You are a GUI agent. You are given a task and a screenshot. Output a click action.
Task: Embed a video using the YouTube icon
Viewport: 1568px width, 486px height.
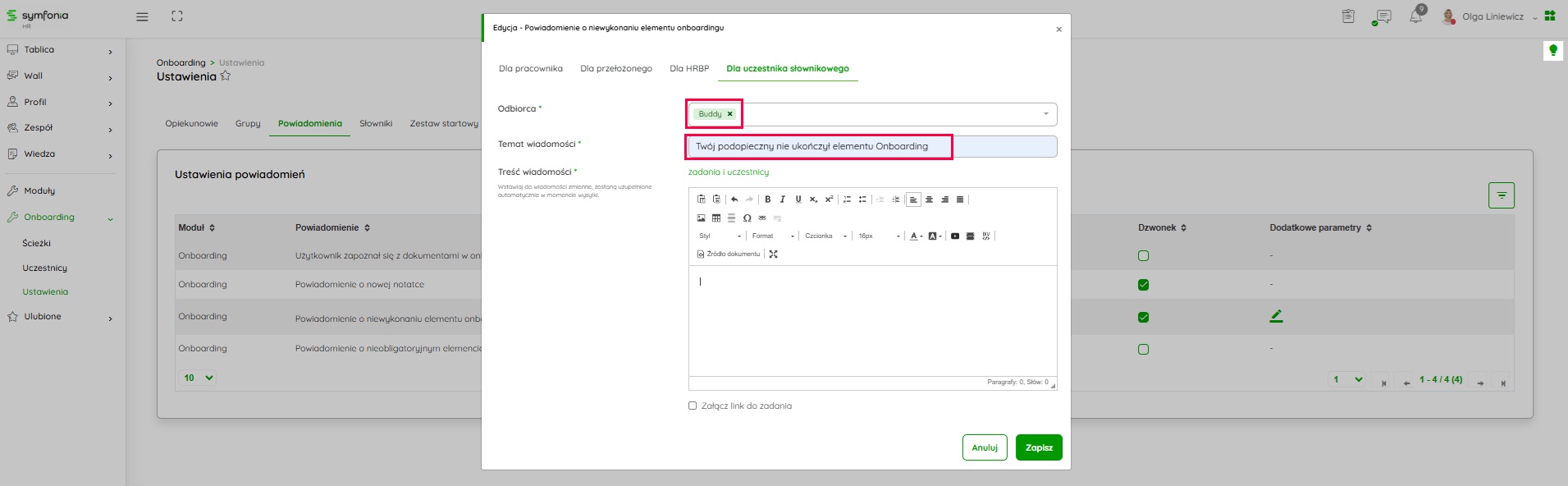pos(954,236)
